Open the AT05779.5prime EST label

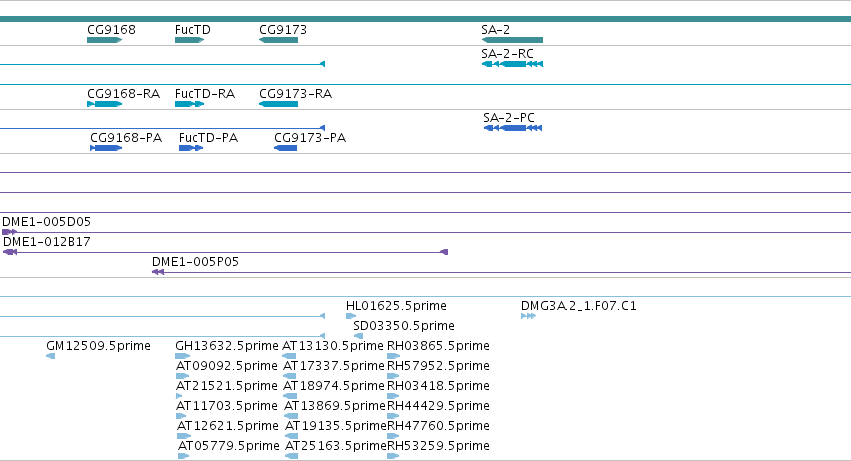tap(228, 446)
